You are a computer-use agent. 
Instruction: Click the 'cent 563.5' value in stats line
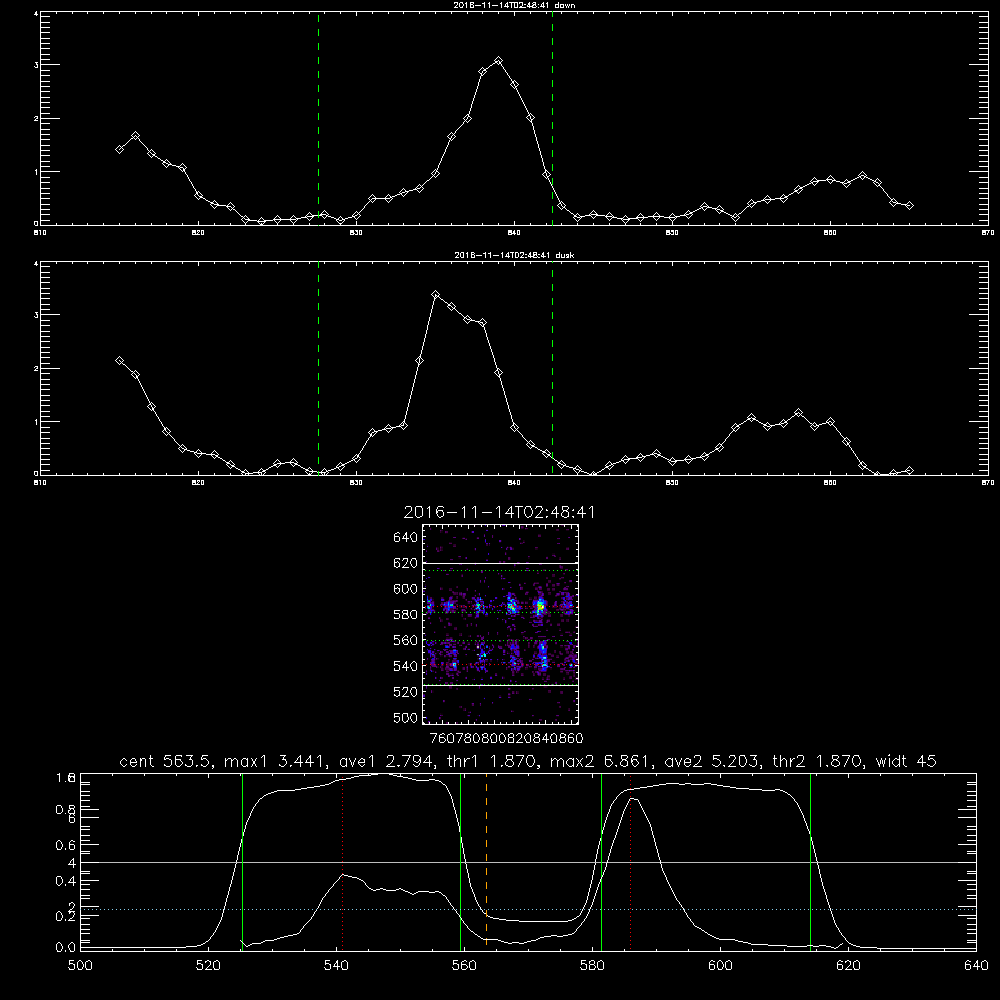164,761
